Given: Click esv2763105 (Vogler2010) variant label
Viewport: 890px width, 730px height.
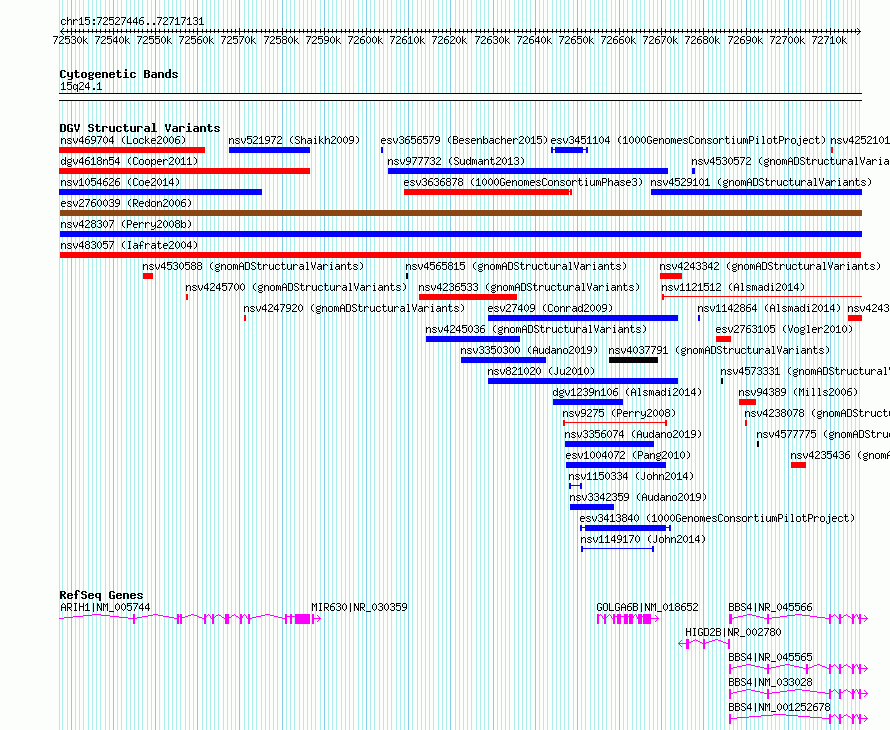Looking at the screenshot, I should tap(784, 329).
